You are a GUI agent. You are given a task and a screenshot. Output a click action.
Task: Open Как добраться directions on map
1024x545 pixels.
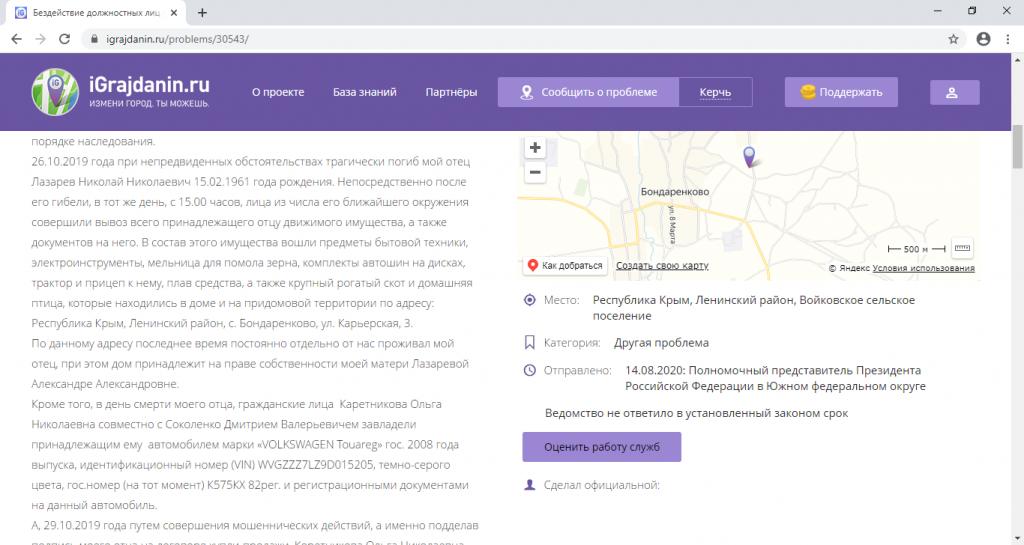click(x=565, y=266)
